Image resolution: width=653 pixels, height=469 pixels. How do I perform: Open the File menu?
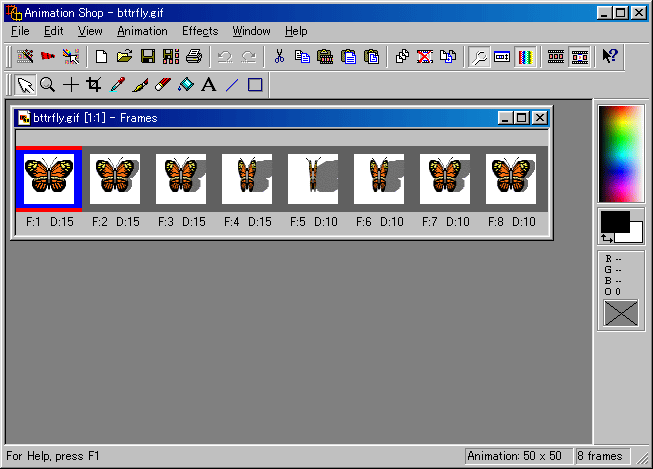(20, 31)
